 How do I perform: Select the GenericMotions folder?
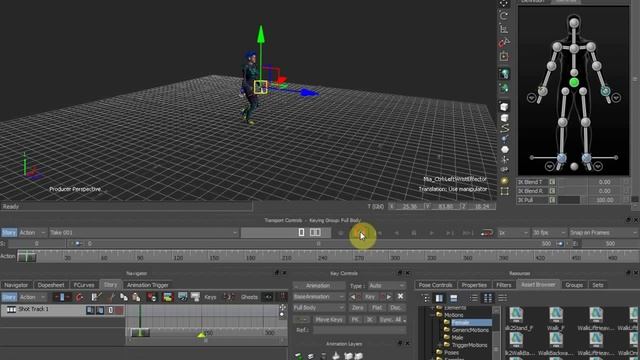coord(470,330)
